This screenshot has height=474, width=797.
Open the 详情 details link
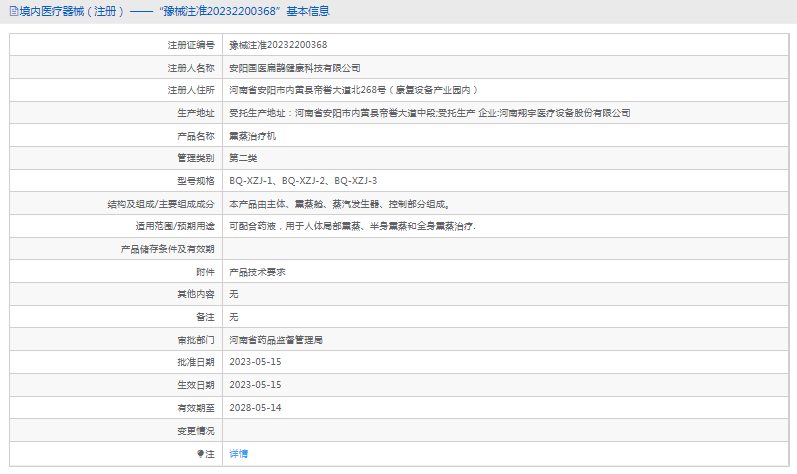pyautogui.click(x=238, y=454)
